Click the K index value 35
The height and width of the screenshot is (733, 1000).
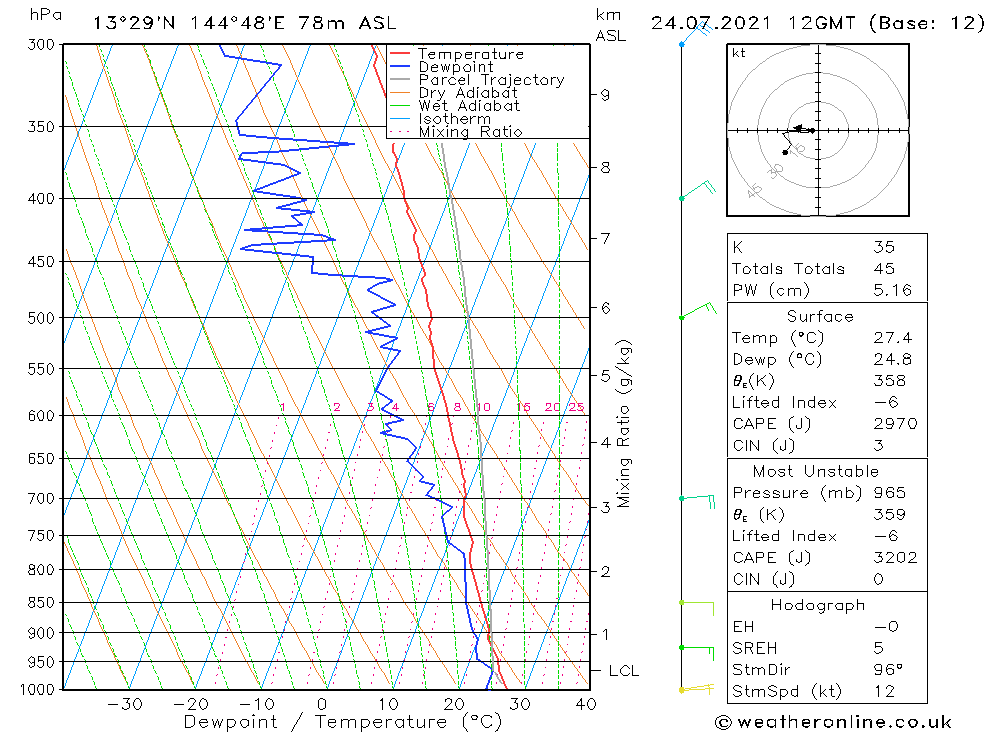pyautogui.click(x=884, y=247)
